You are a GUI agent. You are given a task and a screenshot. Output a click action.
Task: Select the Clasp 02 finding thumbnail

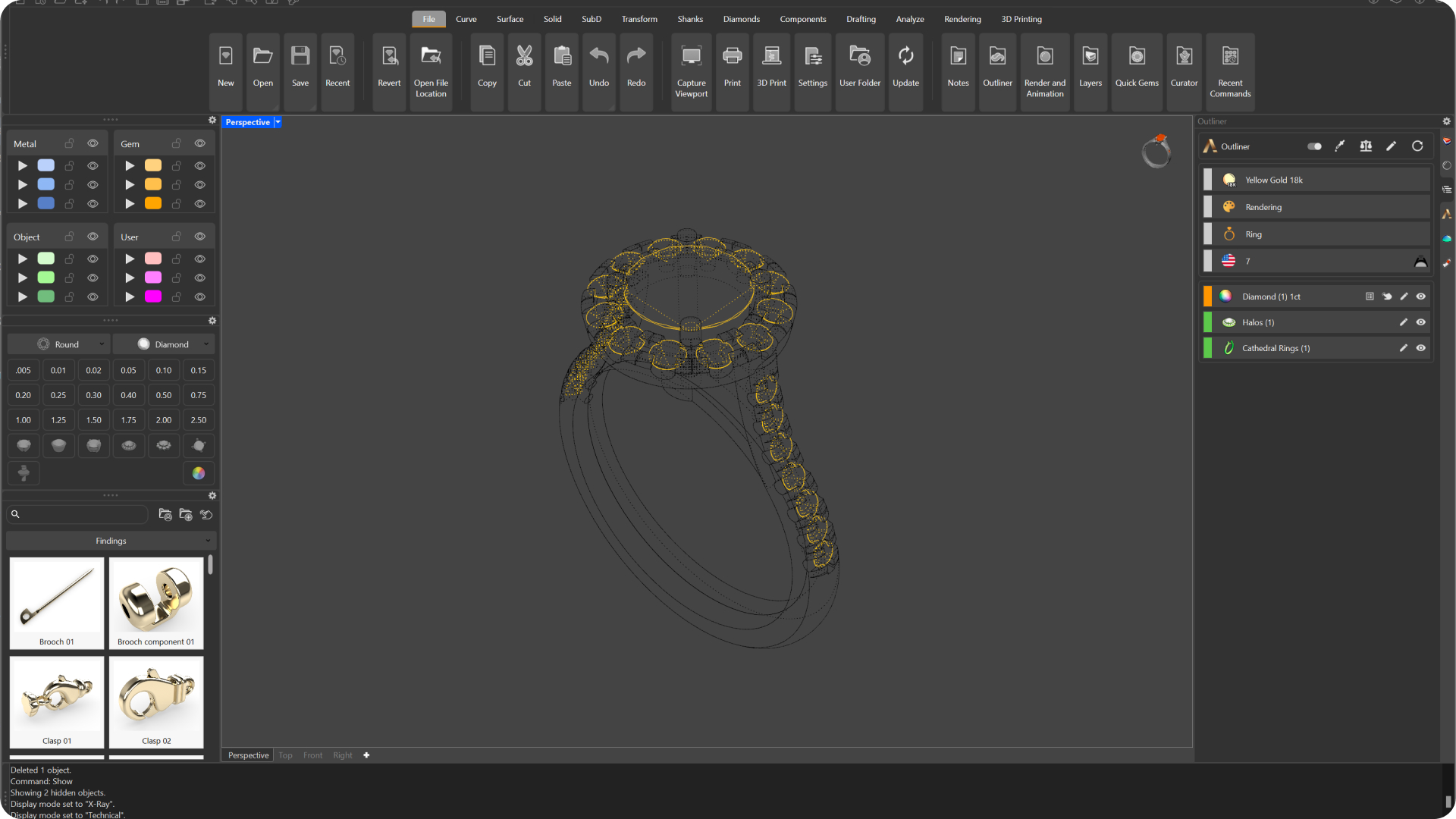(156, 702)
